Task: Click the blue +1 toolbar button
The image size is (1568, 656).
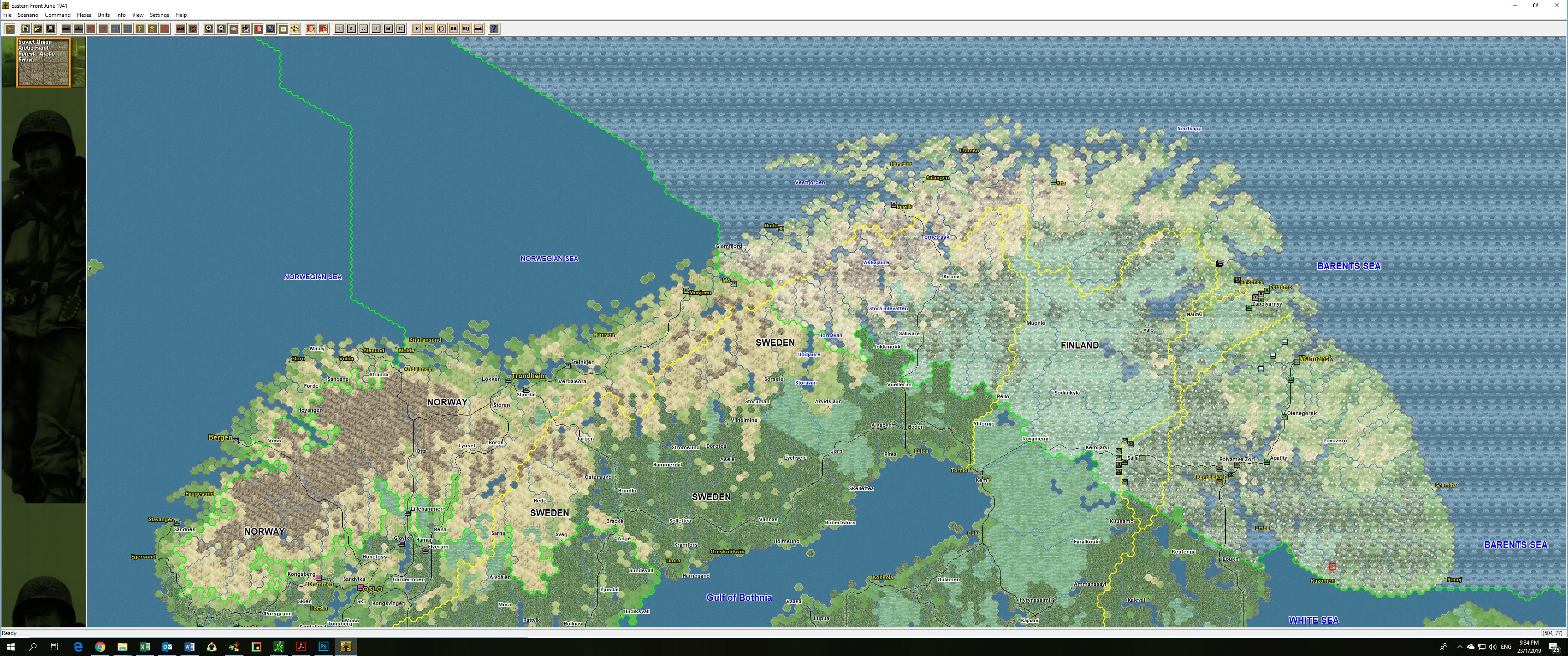Action: 116,29
